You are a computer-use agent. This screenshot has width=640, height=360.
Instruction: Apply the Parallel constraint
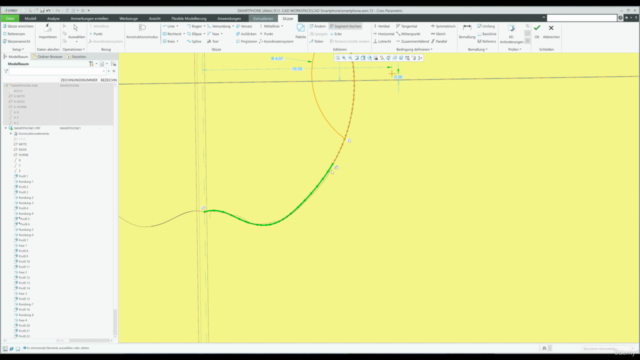439,41
